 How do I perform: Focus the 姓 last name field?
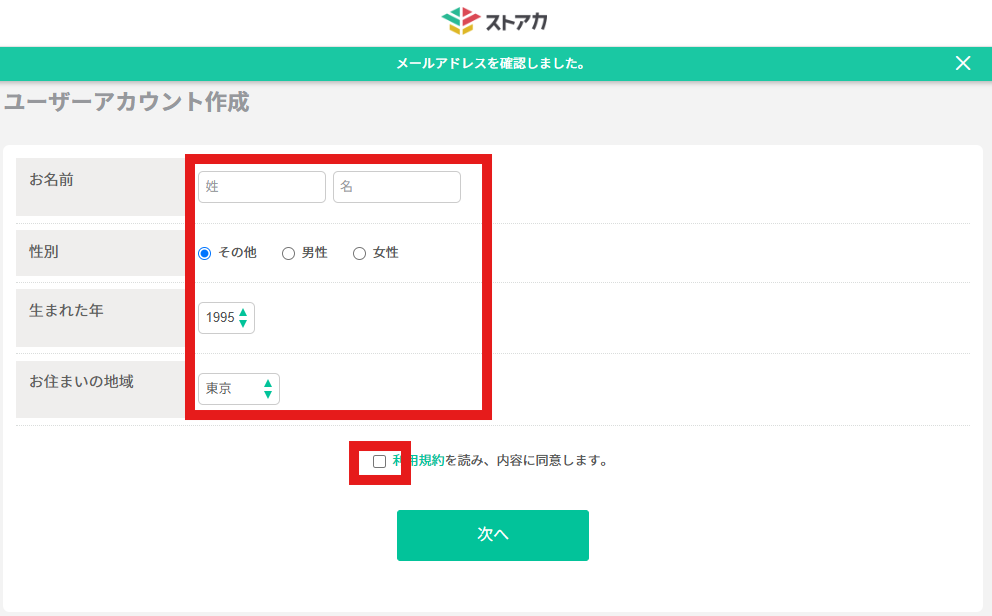point(262,187)
